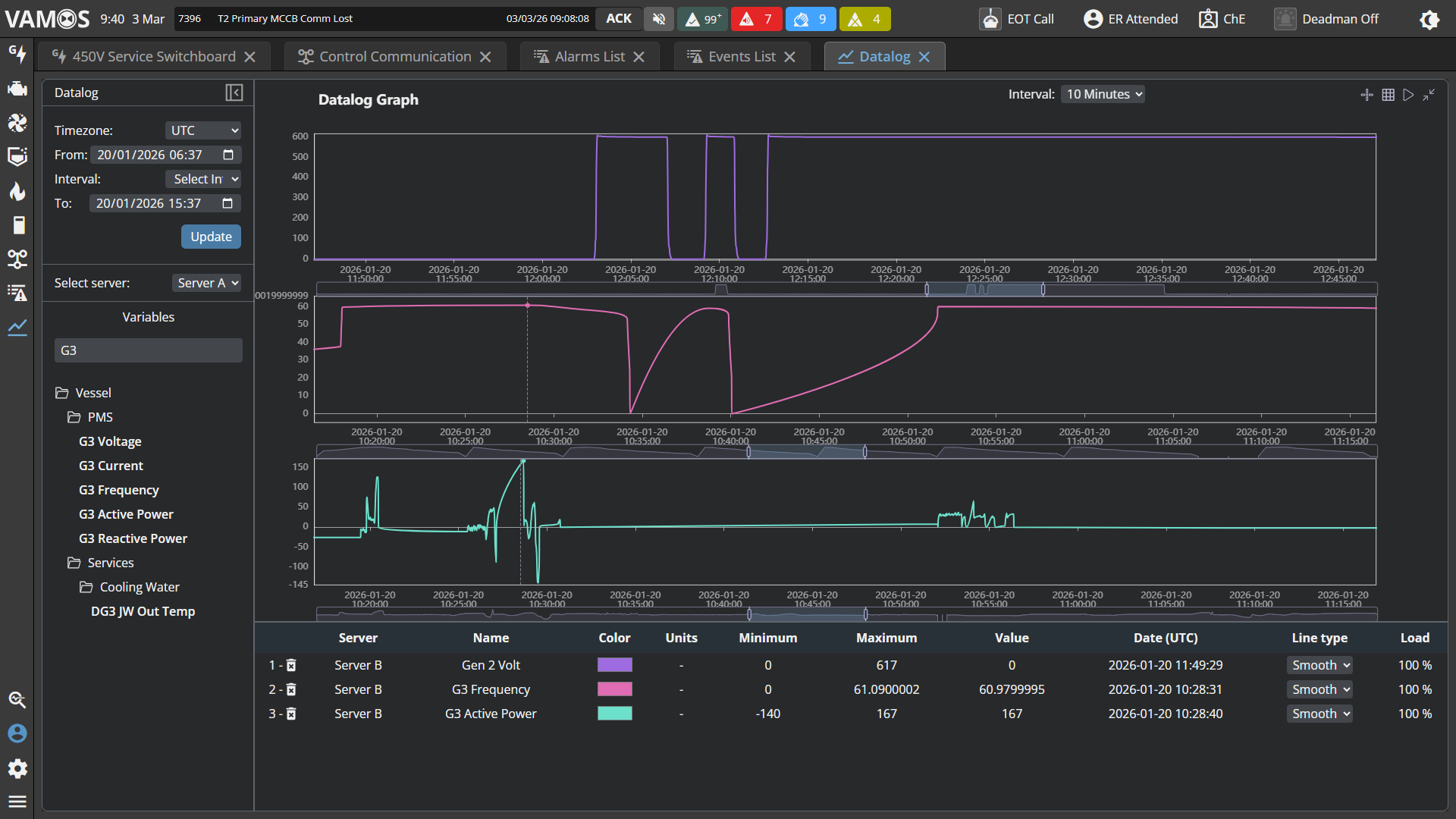The width and height of the screenshot is (1456, 819).
Task: Change G3 Frequency line type dropdown
Action: (x=1319, y=689)
